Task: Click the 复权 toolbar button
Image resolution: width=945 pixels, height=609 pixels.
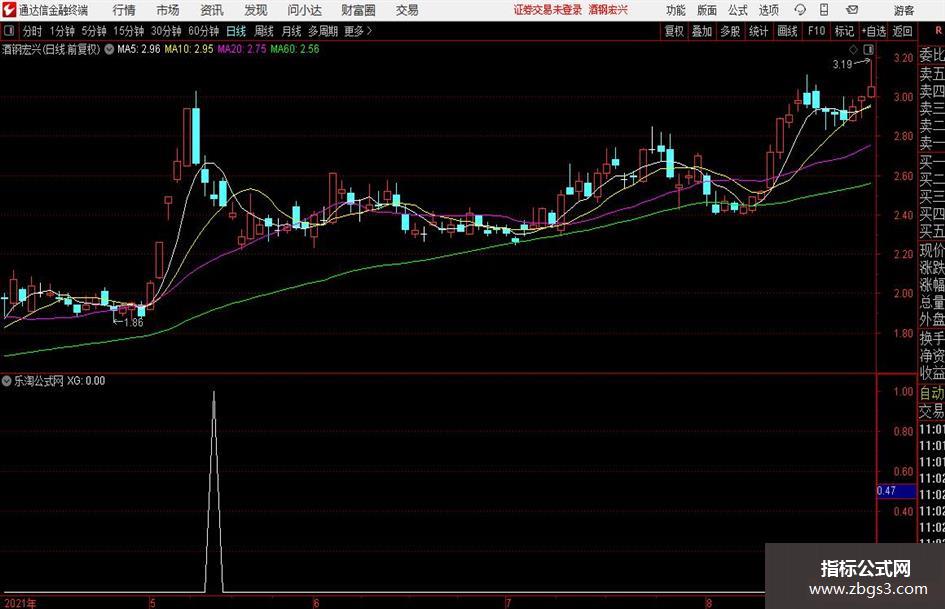Action: (674, 31)
